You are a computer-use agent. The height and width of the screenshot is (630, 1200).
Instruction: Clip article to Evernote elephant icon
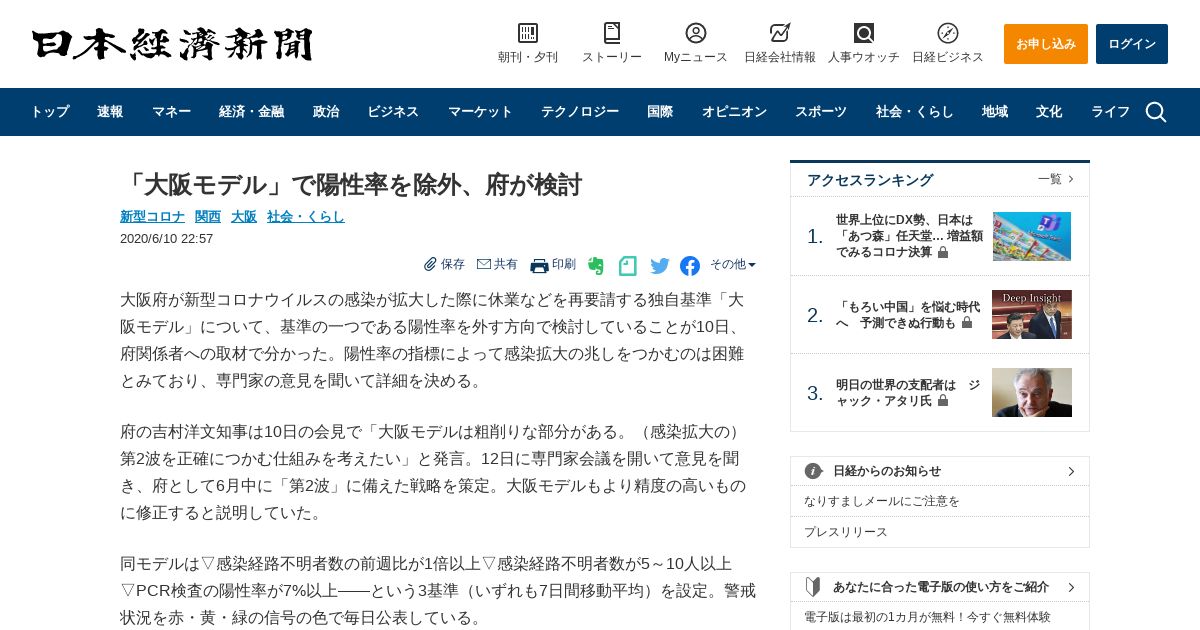[596, 266]
